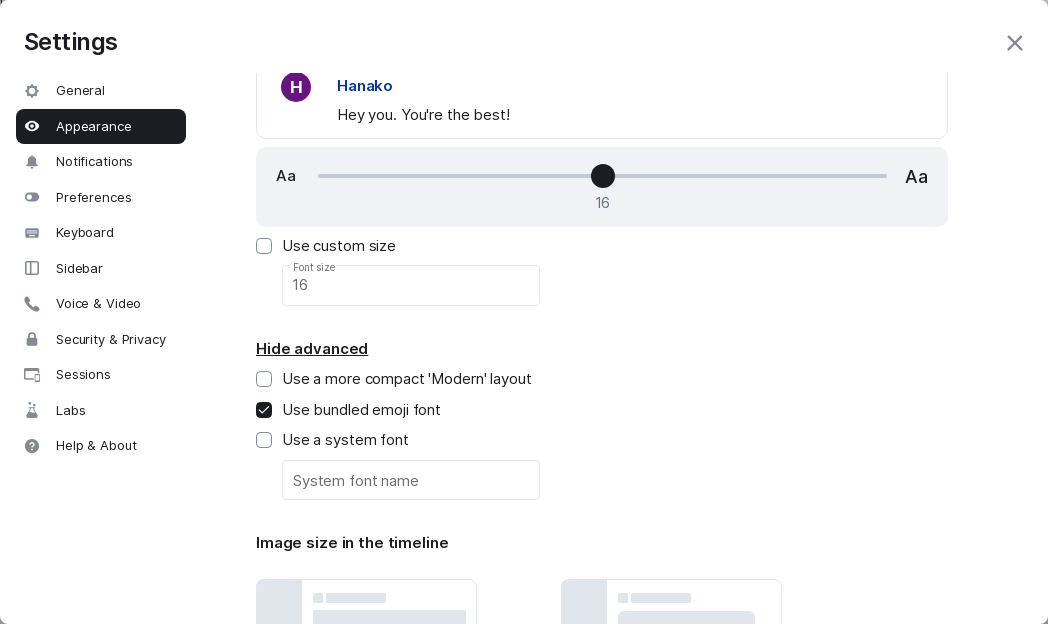Click the lock icon for Security & Privacy
This screenshot has height=624, width=1048.
32,340
